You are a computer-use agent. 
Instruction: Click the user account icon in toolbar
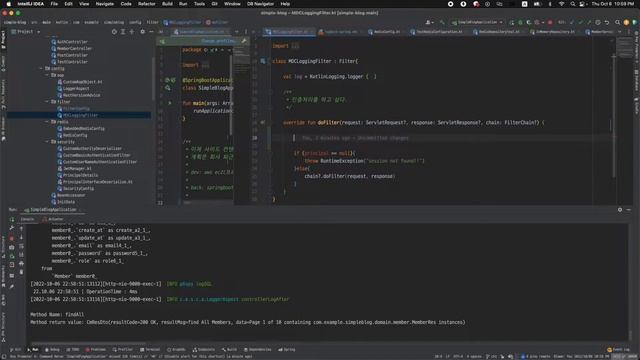[x=428, y=22]
